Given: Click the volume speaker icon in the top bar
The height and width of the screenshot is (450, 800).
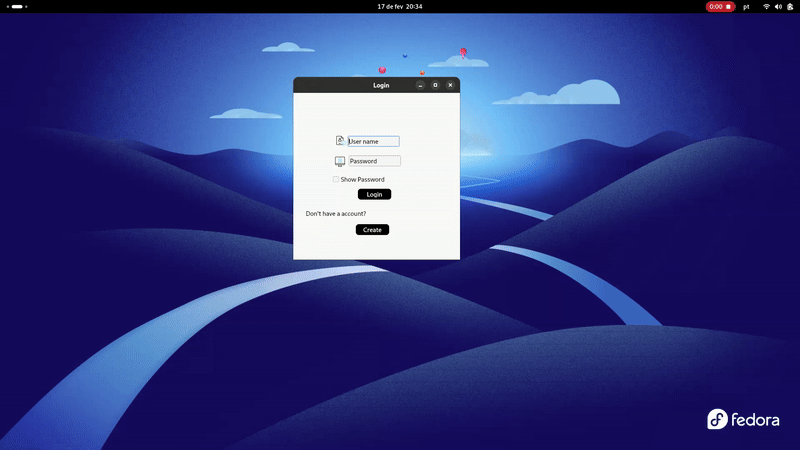Looking at the screenshot, I should tap(777, 6).
